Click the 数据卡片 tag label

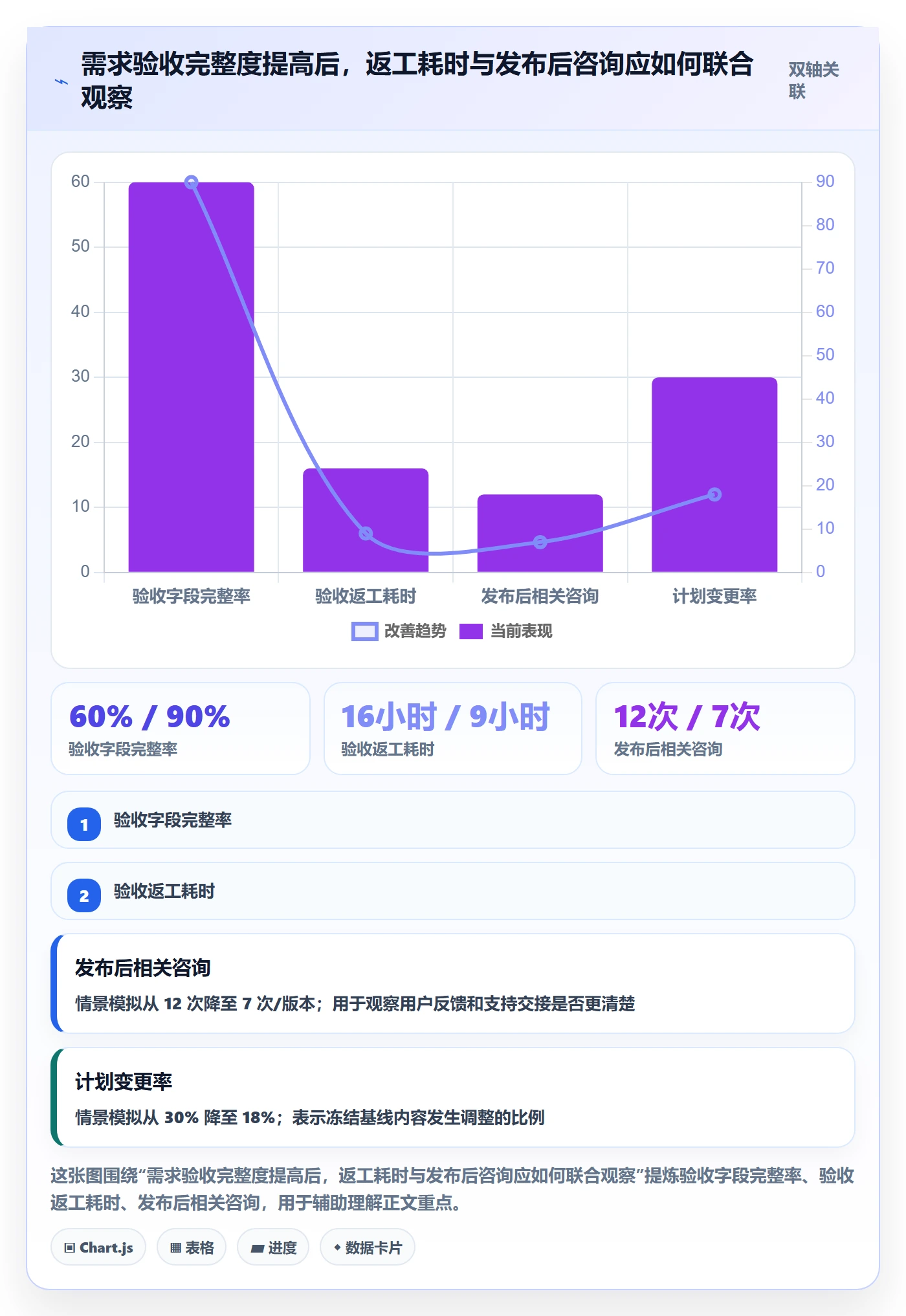373,1247
